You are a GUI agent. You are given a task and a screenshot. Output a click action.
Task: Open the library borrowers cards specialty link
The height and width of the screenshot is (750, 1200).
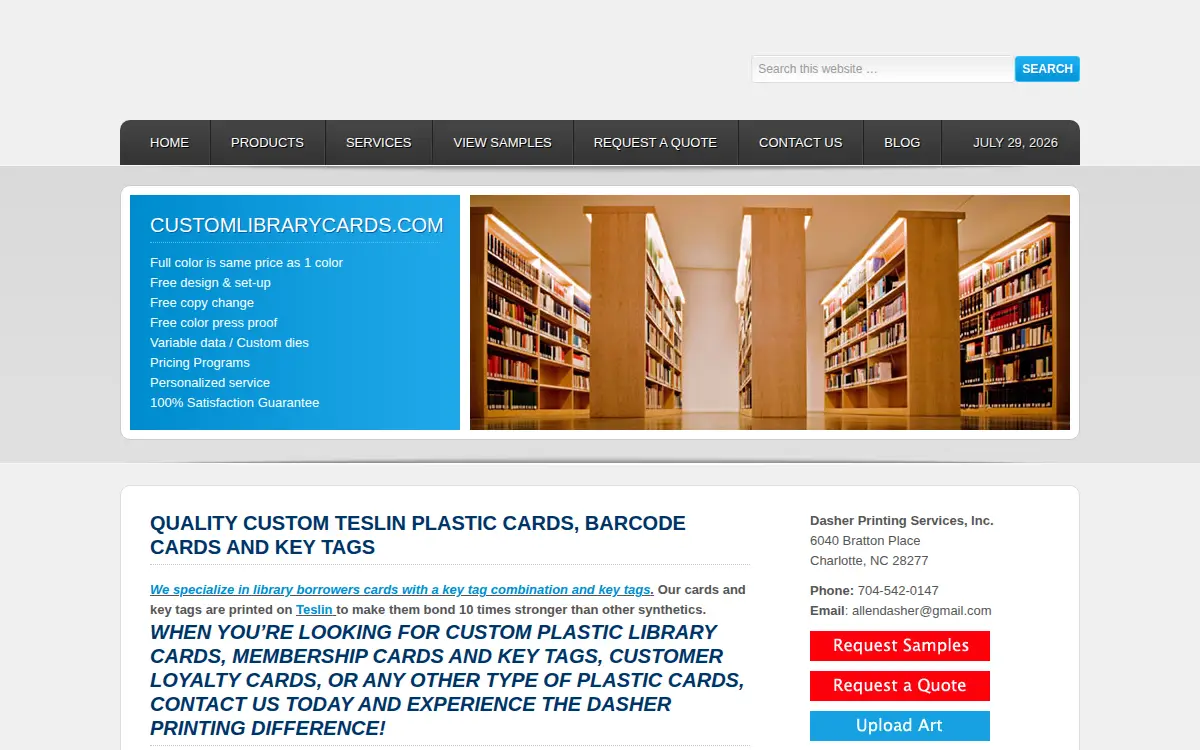point(402,590)
